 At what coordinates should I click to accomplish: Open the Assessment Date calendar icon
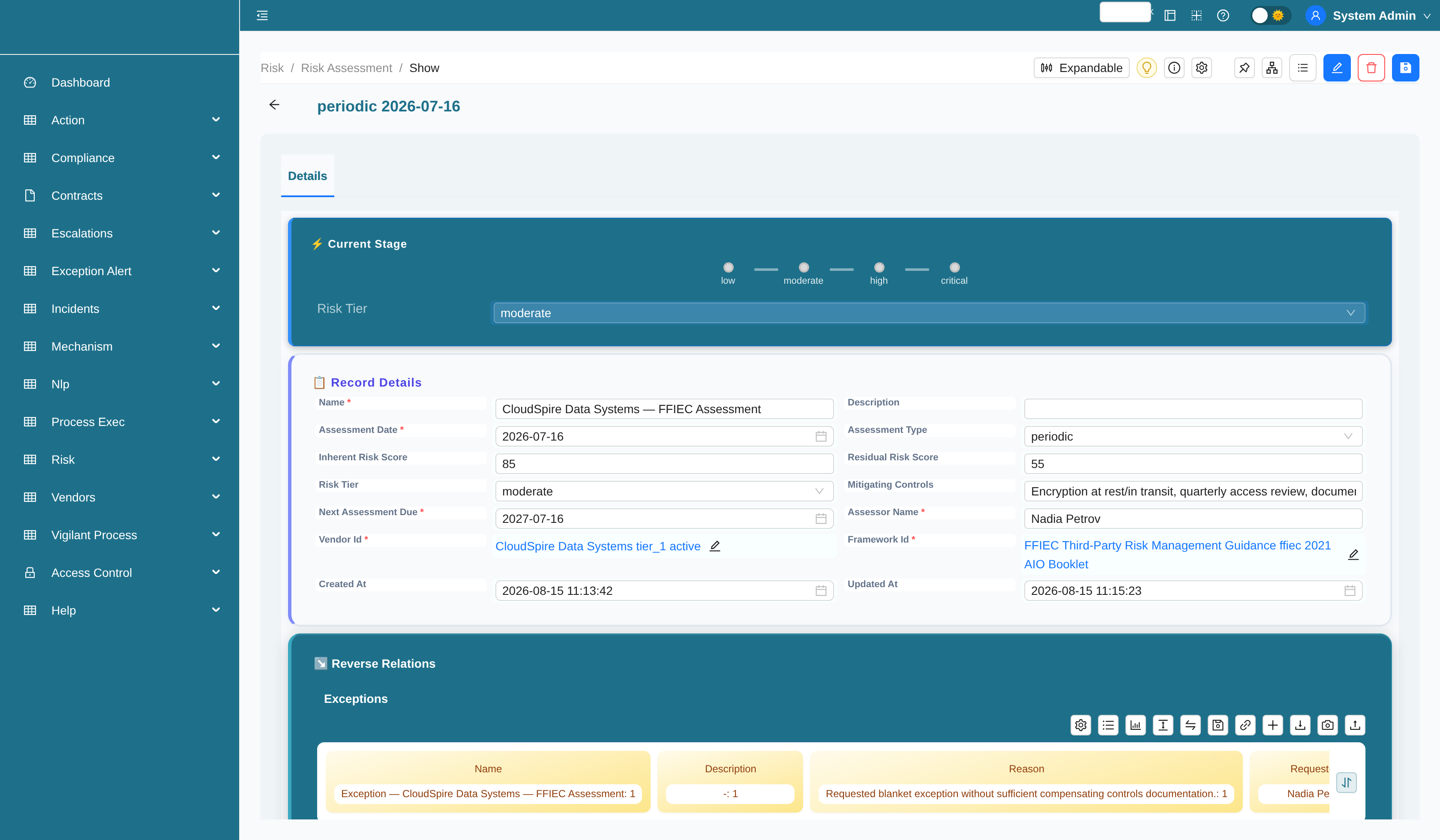821,437
